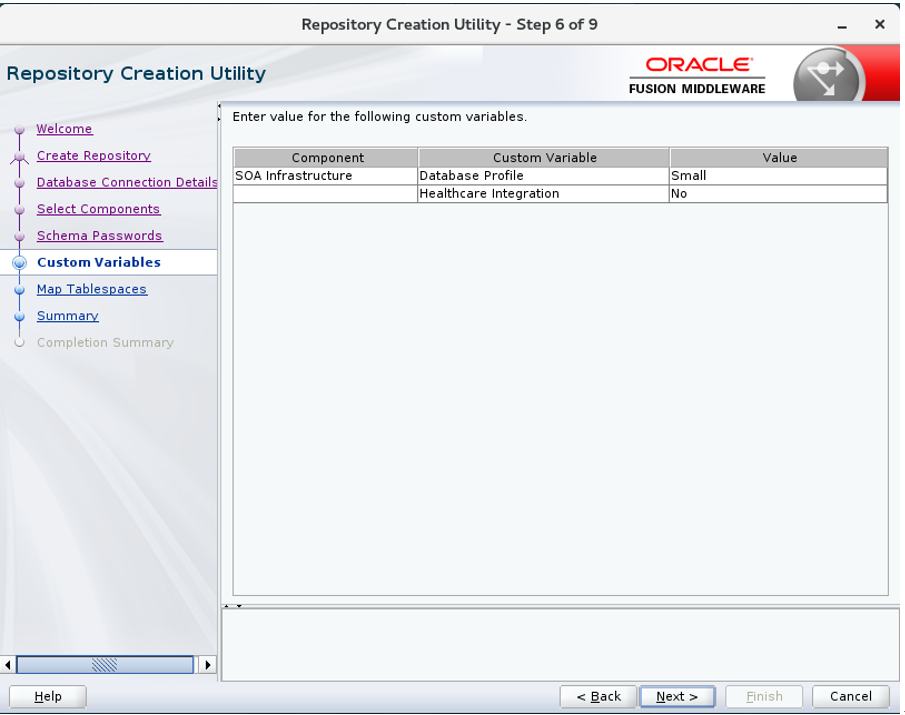This screenshot has width=905, height=715.
Task: Click the Help button
Action: click(48, 697)
